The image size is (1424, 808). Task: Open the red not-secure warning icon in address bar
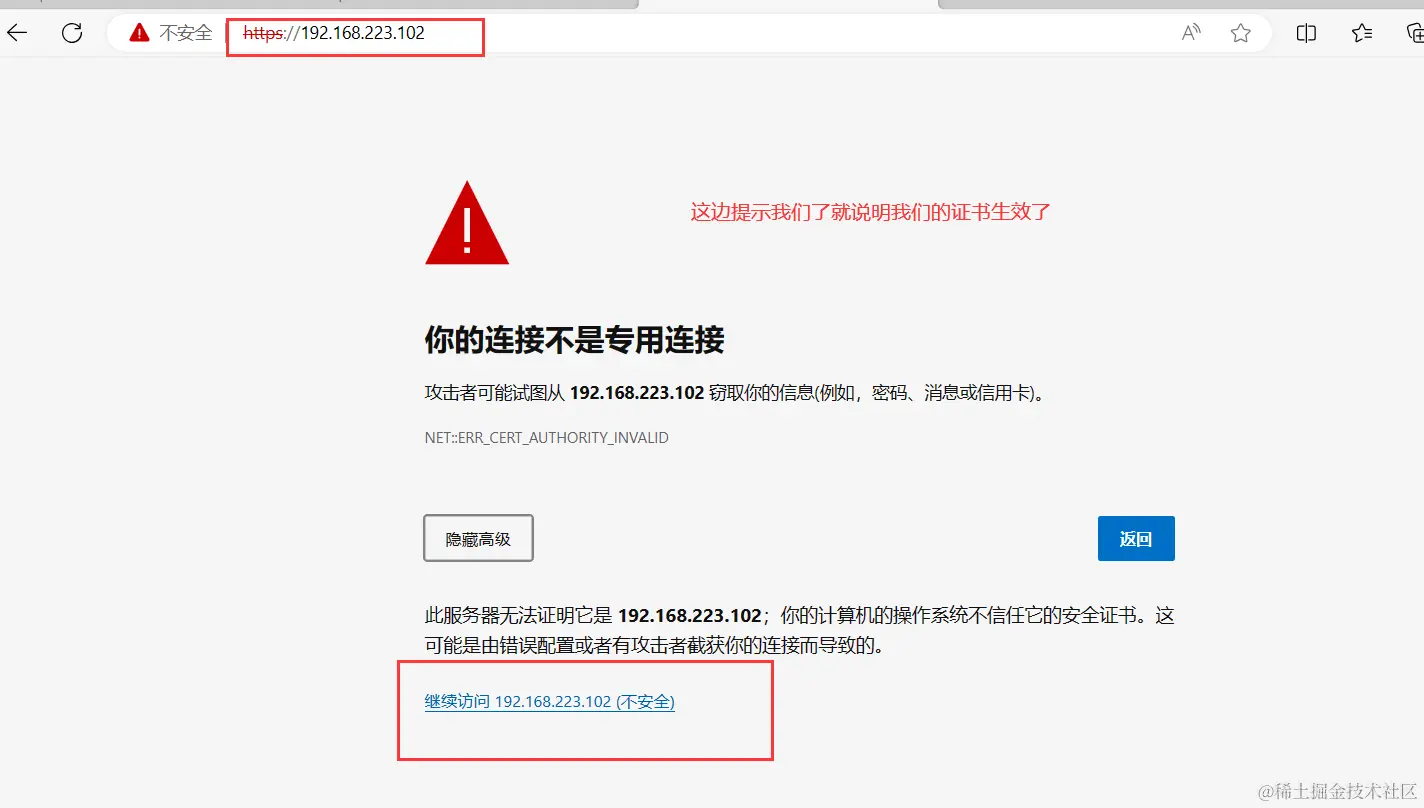(x=139, y=33)
